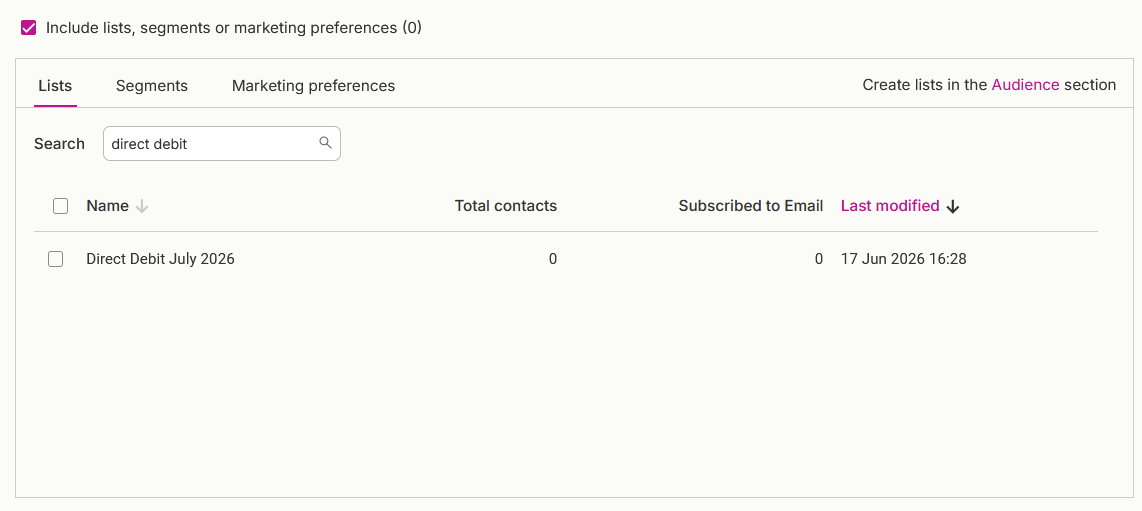Check the Direct Debit July 2026 row checkbox
This screenshot has height=511, width=1142.
point(55,258)
